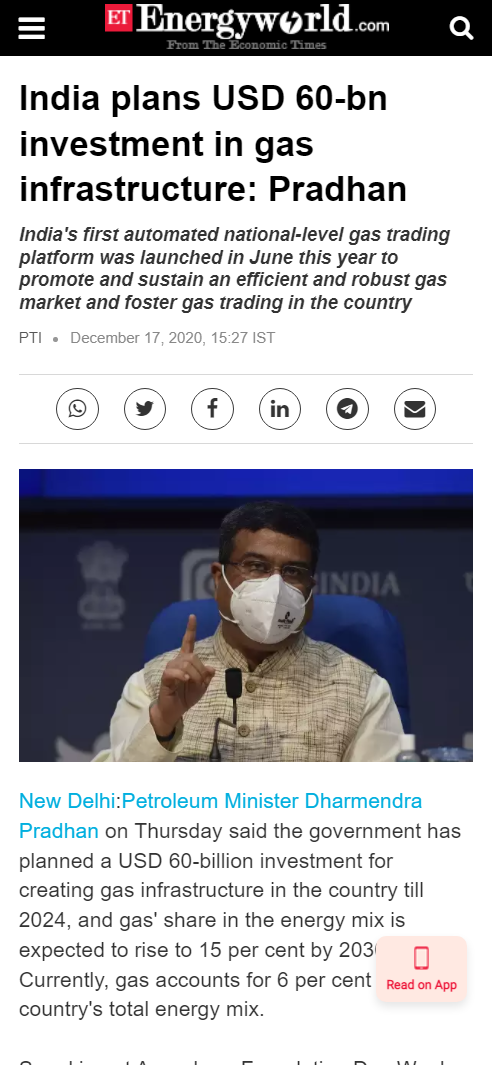
Task: Open the New Delhi link
Action: (67, 801)
